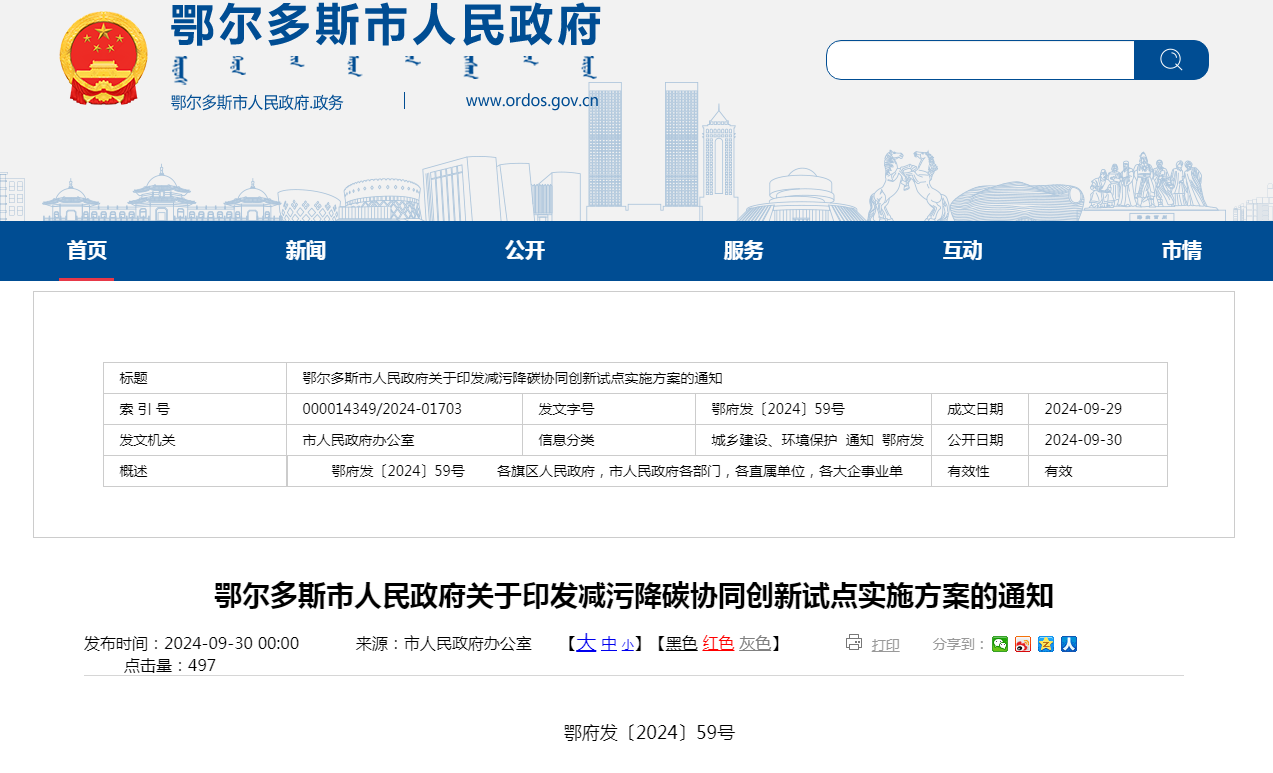Viewport: 1273px width, 773px height.
Task: Click the printer icon
Action: 853,643
